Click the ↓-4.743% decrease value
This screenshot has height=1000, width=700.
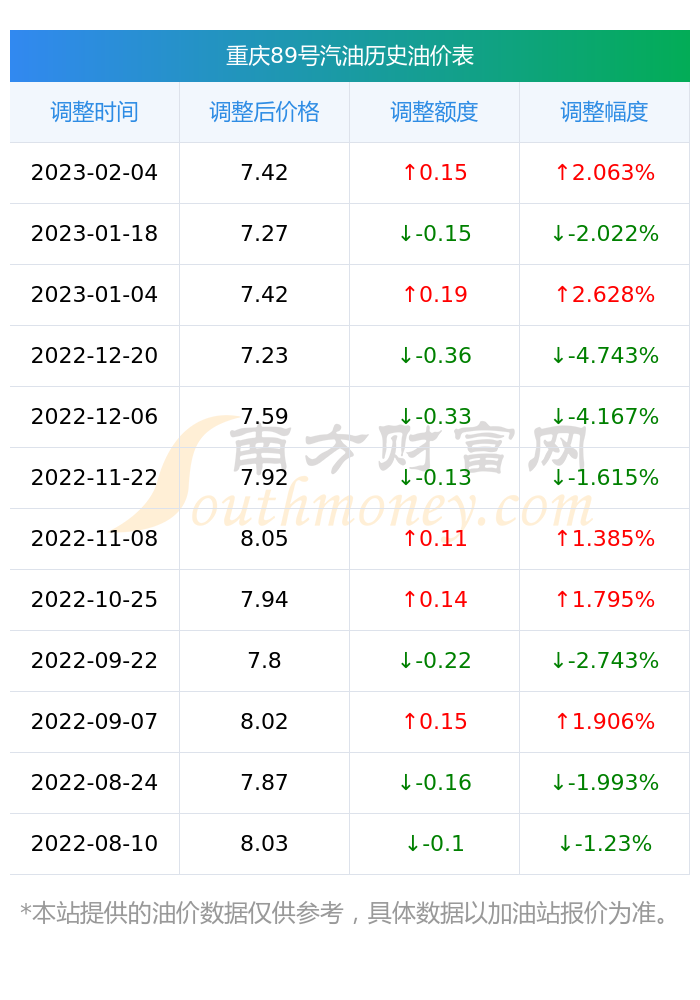[x=604, y=355]
